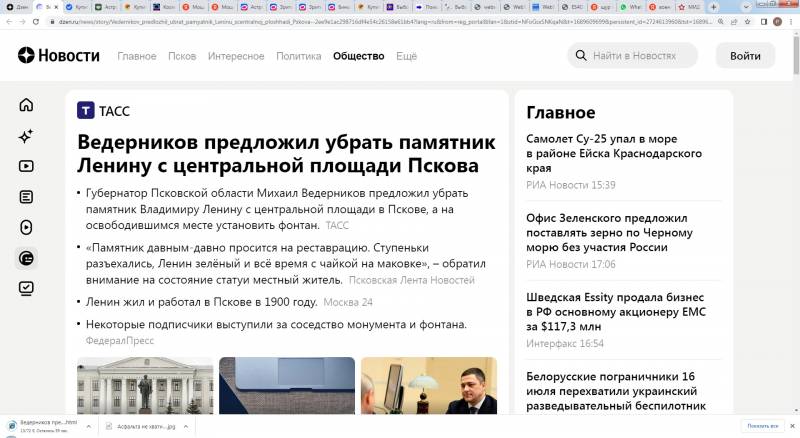The width and height of the screenshot is (800, 438).
Task: Click the Новости logo
Action: point(58,56)
